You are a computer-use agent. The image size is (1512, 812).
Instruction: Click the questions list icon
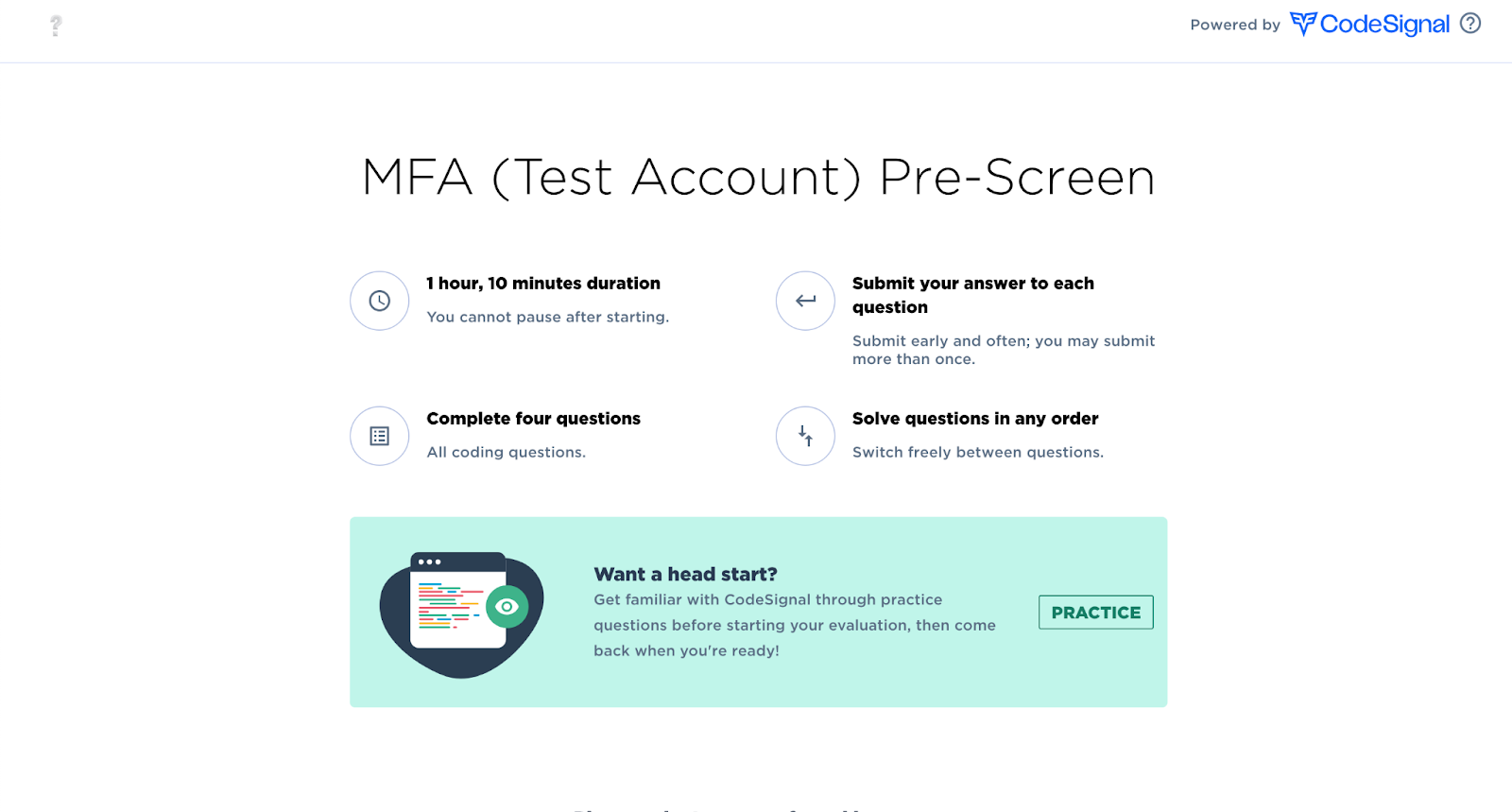[x=379, y=436]
